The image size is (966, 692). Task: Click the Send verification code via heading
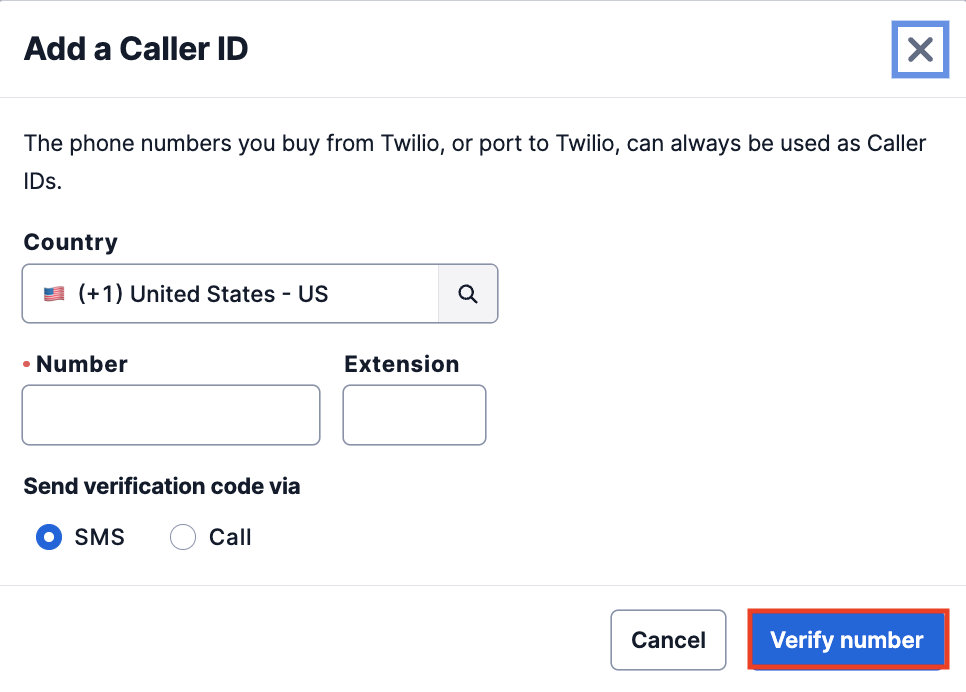(162, 486)
